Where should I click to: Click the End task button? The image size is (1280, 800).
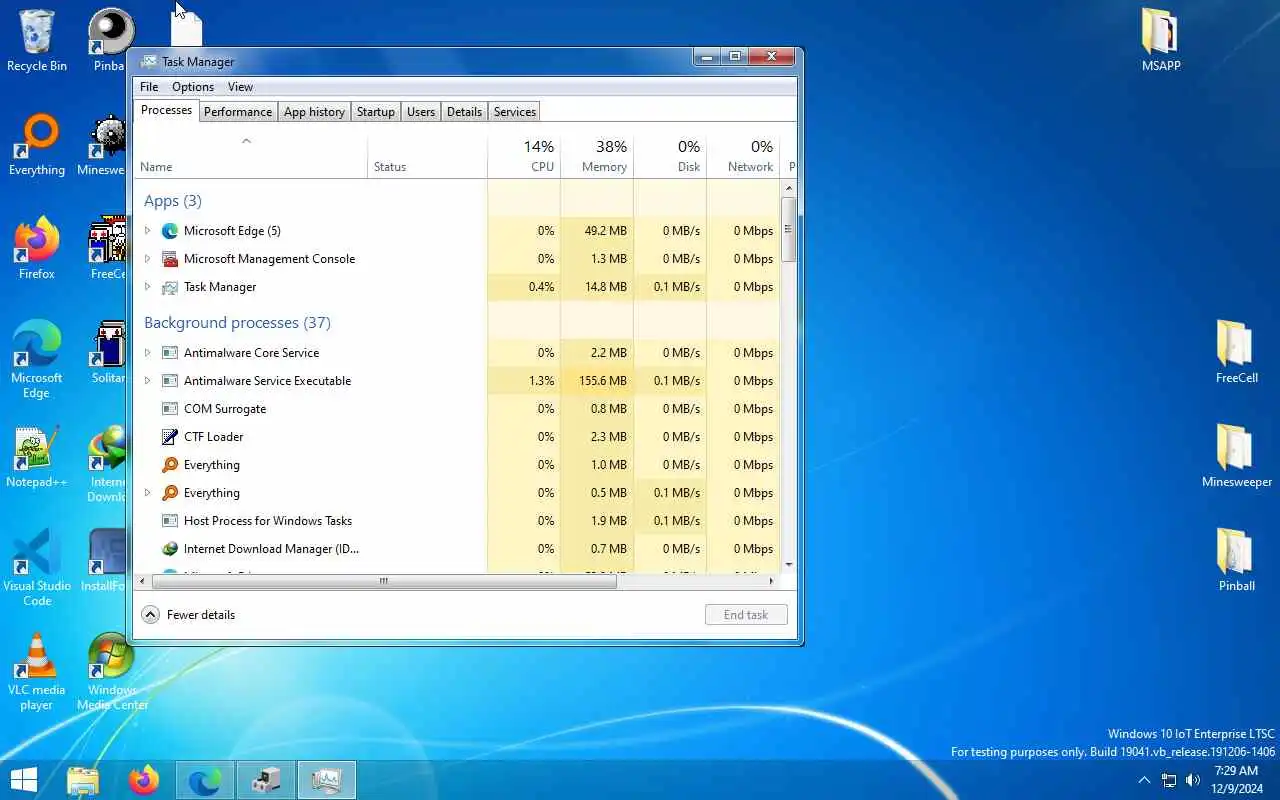[746, 615]
